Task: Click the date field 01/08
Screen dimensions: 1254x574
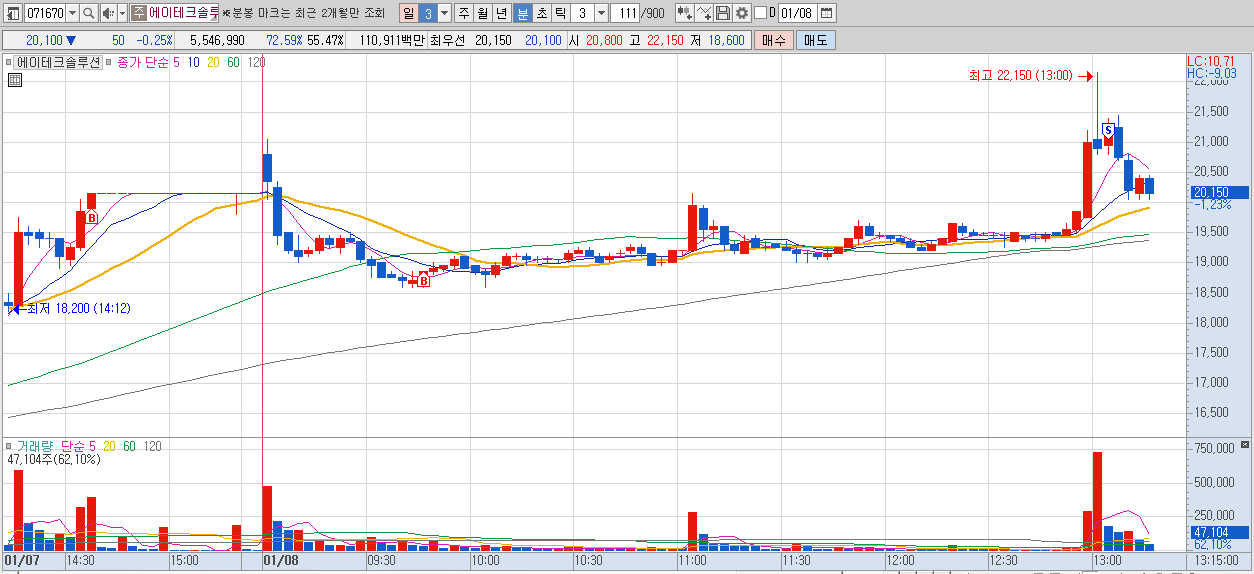Action: (796, 13)
